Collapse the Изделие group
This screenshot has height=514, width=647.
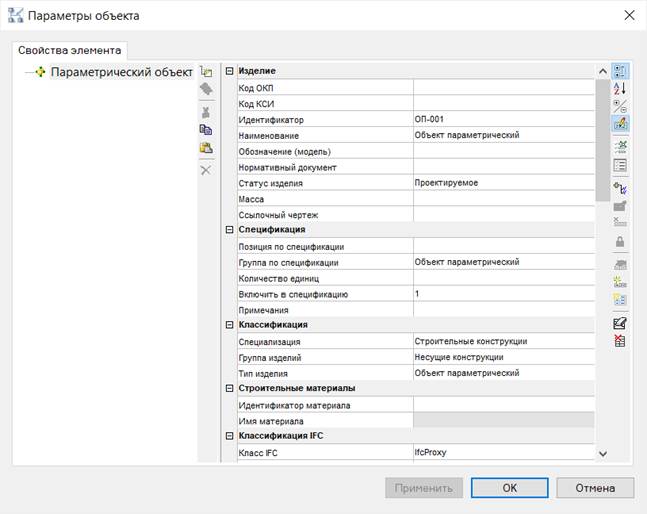(230, 71)
